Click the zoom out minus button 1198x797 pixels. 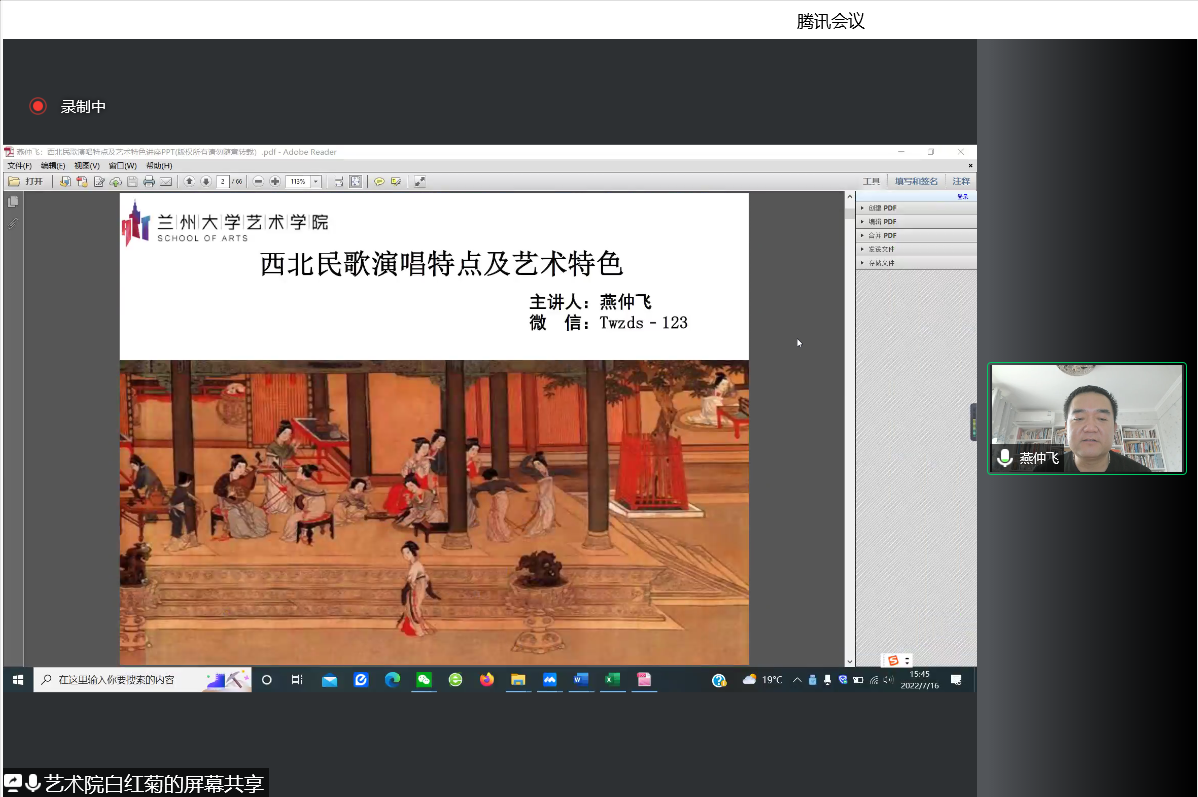pos(258,182)
